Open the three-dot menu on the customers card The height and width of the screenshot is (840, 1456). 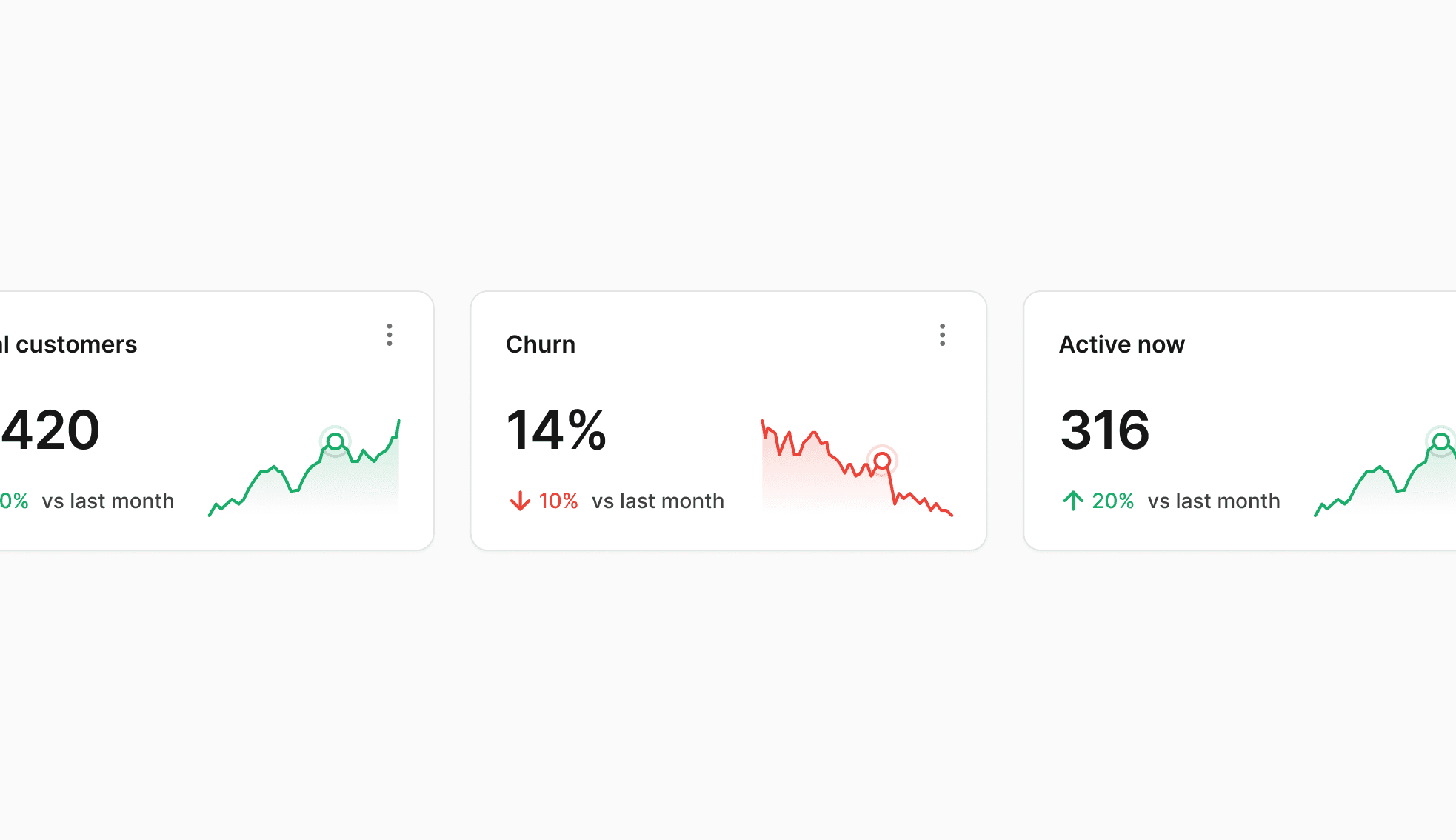pos(389,336)
